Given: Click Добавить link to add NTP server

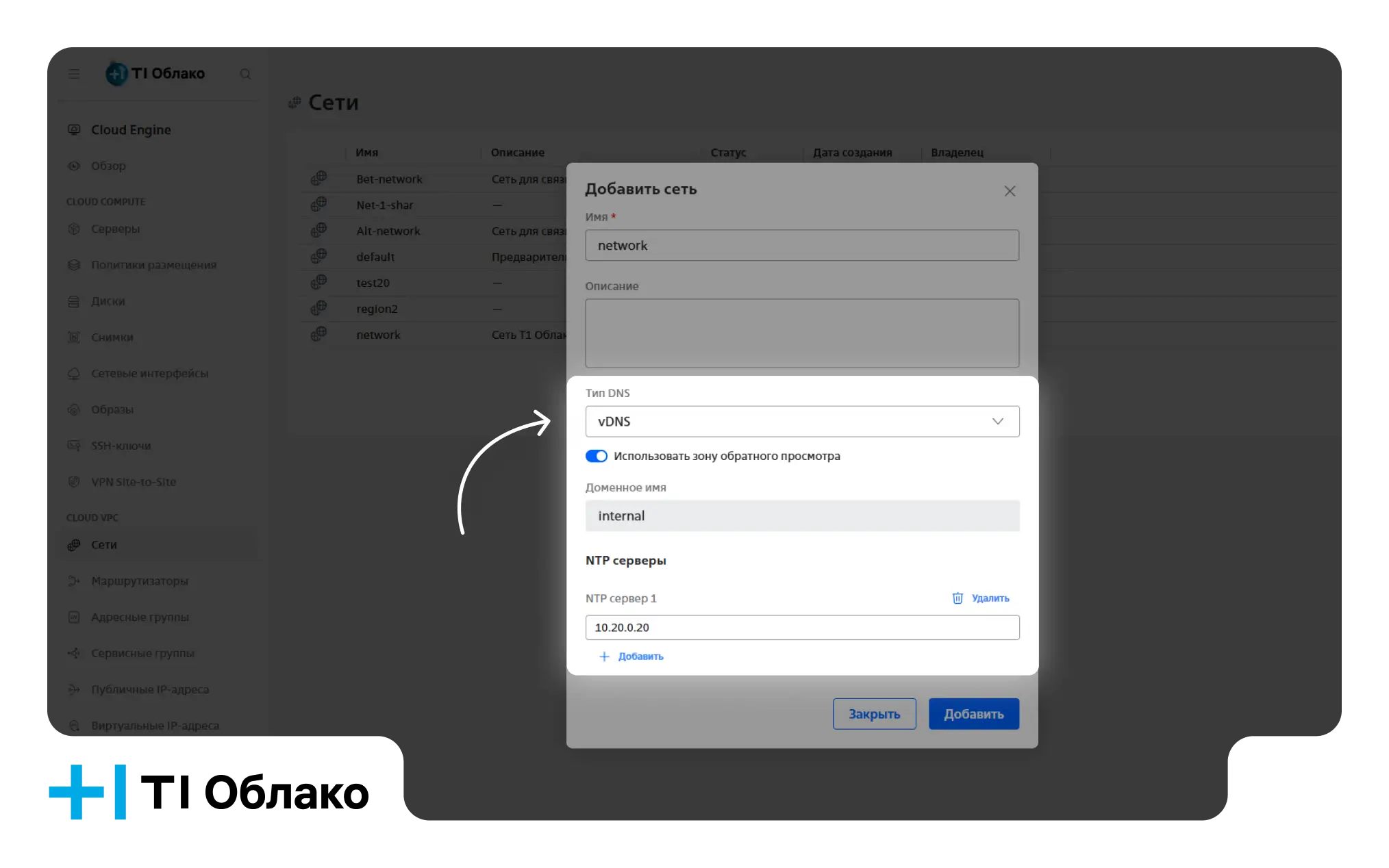Looking at the screenshot, I should pyautogui.click(x=640, y=656).
